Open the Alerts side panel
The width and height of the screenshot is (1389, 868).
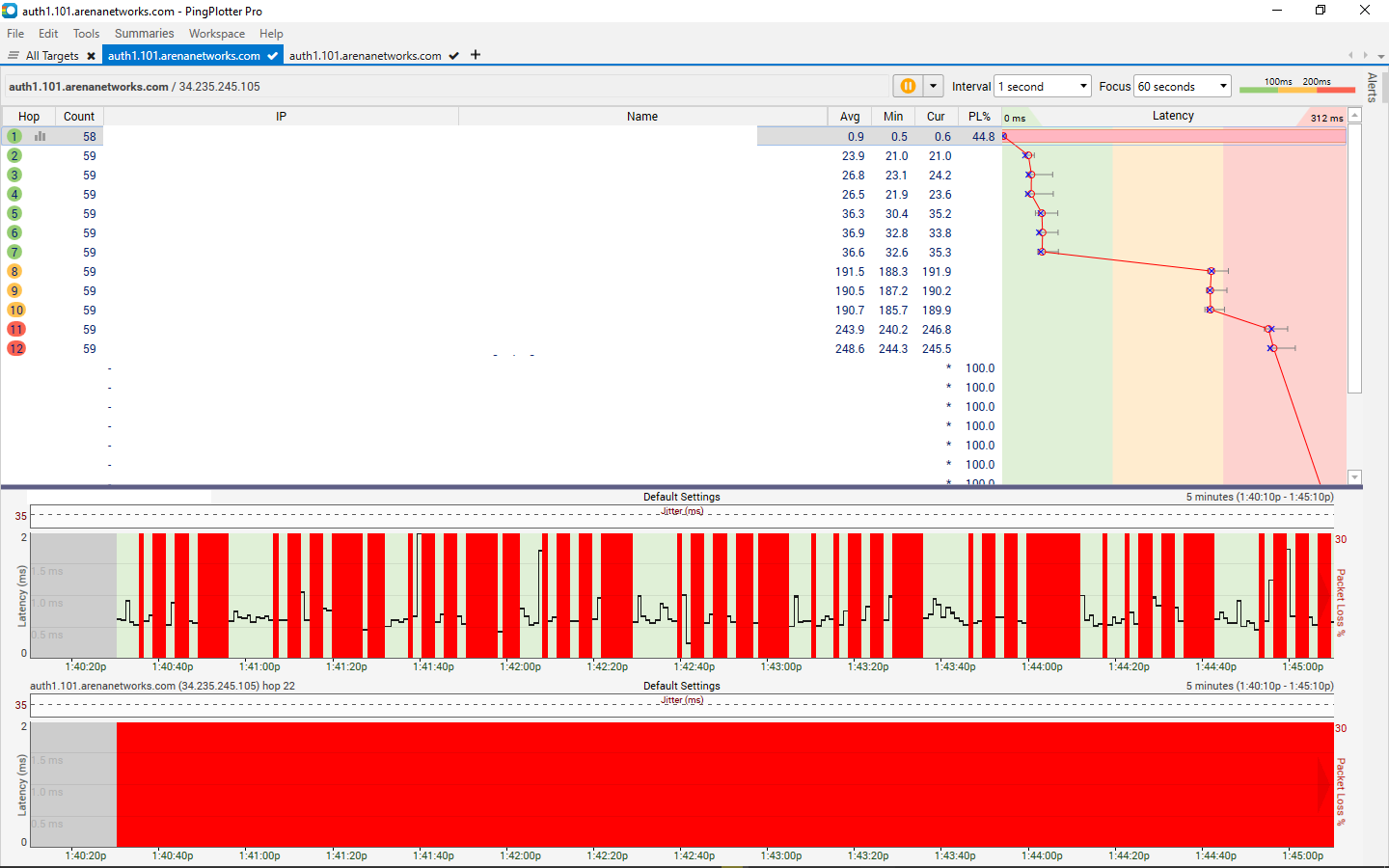pyautogui.click(x=1372, y=87)
